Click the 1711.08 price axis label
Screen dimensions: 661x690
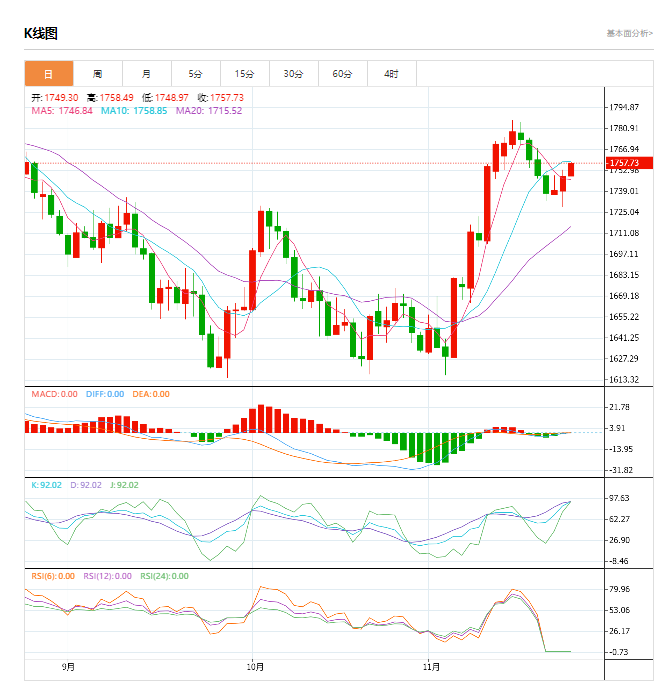coord(624,233)
